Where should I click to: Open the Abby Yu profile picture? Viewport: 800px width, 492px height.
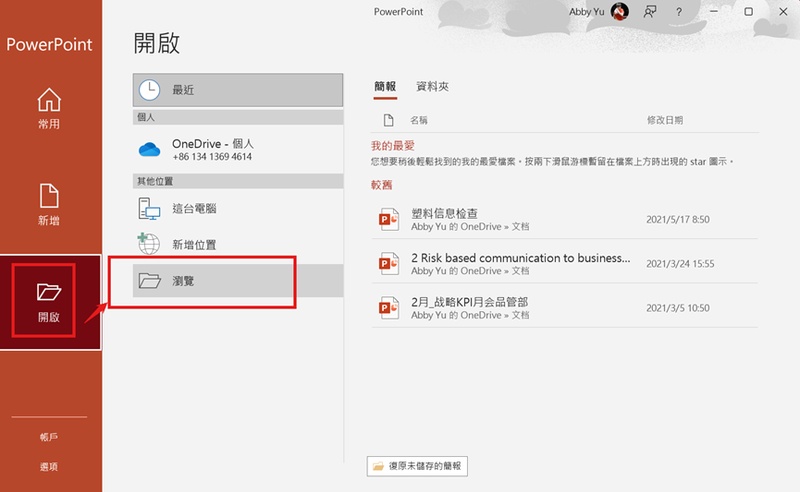pyautogui.click(x=620, y=11)
